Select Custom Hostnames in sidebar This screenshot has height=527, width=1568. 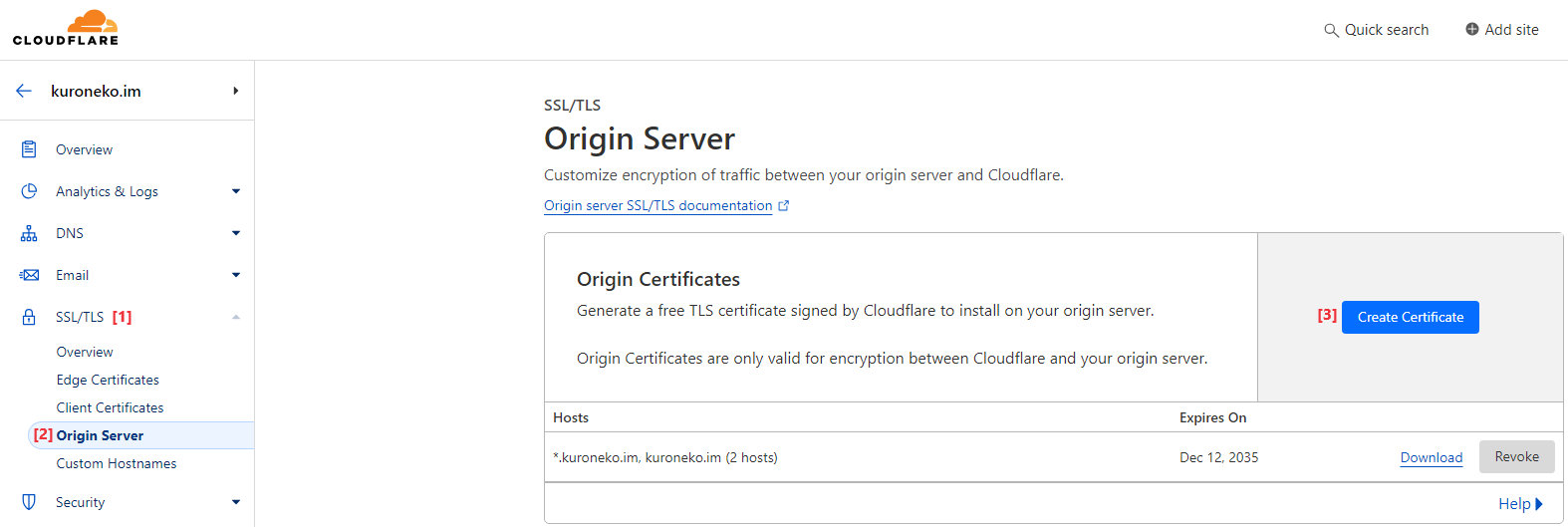pyautogui.click(x=117, y=463)
